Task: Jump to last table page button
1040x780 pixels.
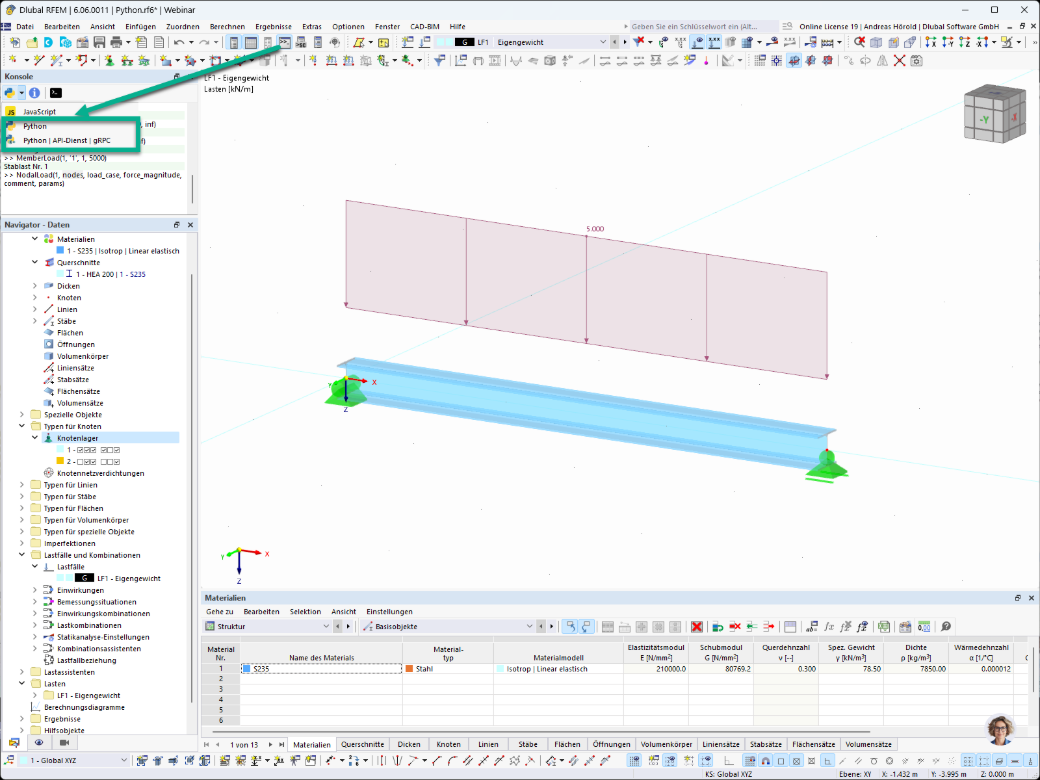Action: tap(282, 744)
